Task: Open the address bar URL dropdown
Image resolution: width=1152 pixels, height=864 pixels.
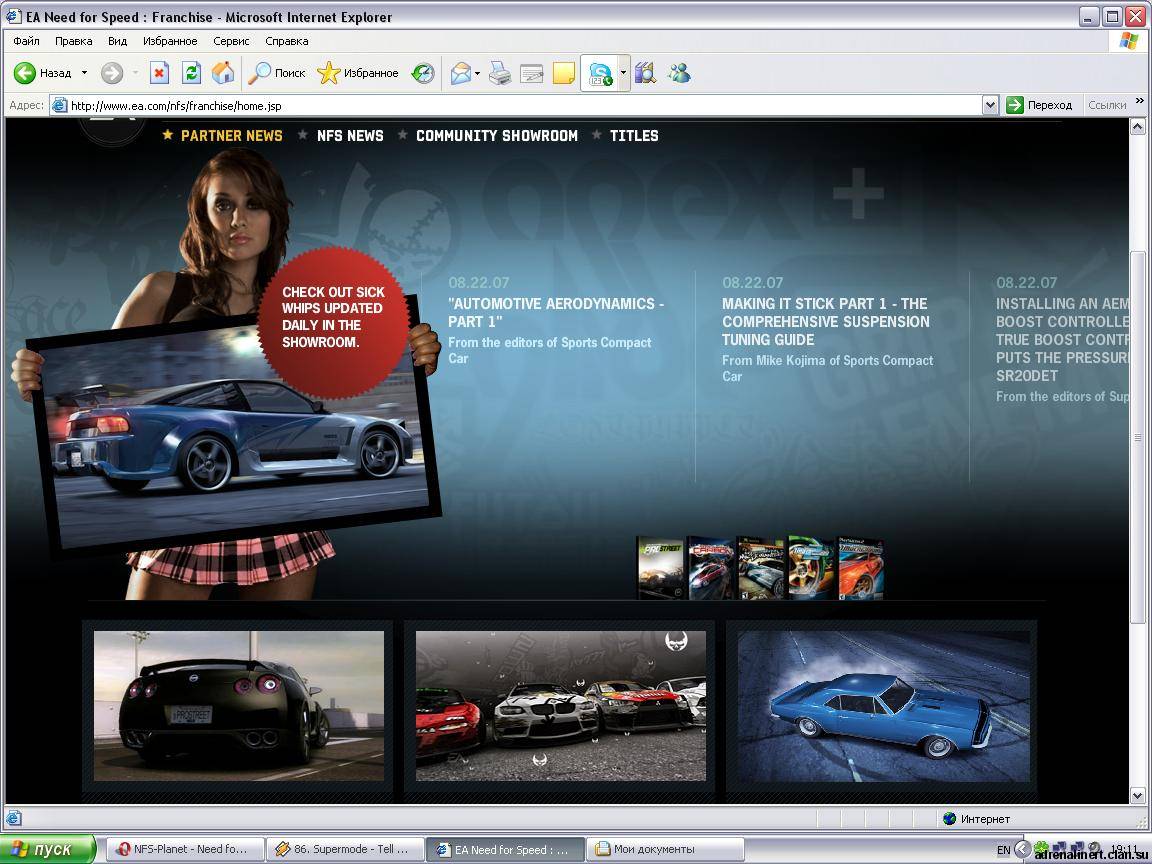Action: click(990, 105)
